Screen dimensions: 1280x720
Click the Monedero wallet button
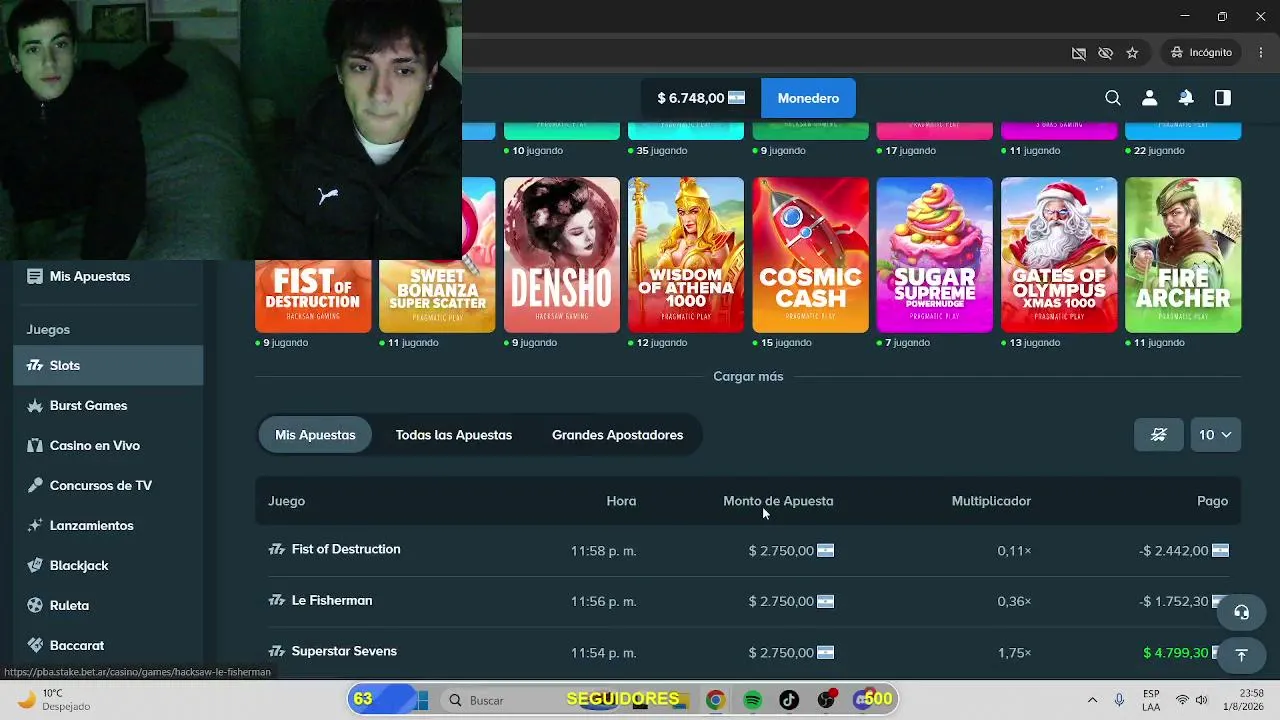click(808, 98)
